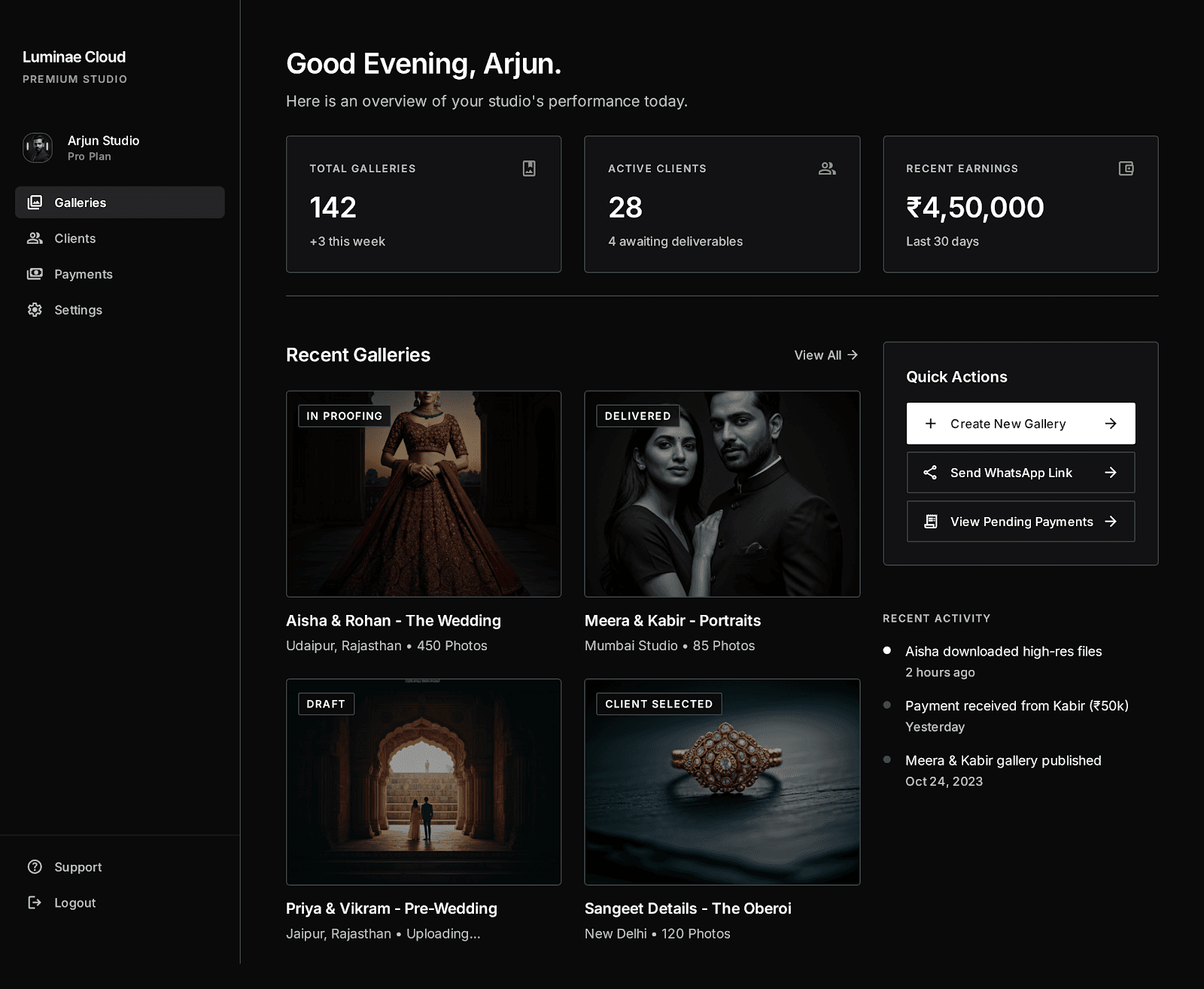Viewport: 1204px width, 989px height.
Task: Click 'Last 30 days' text
Action: [x=942, y=242]
